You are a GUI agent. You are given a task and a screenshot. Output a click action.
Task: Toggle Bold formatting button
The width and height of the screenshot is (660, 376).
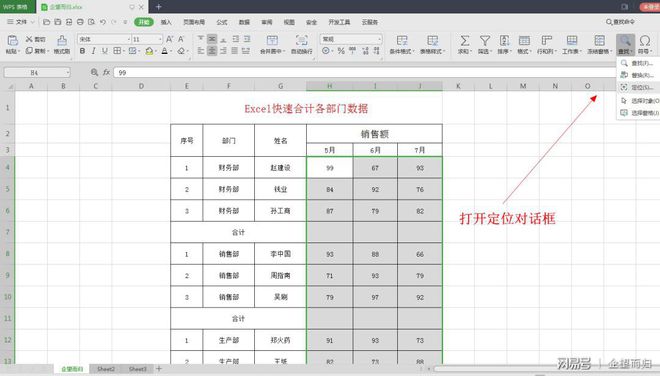coord(82,51)
